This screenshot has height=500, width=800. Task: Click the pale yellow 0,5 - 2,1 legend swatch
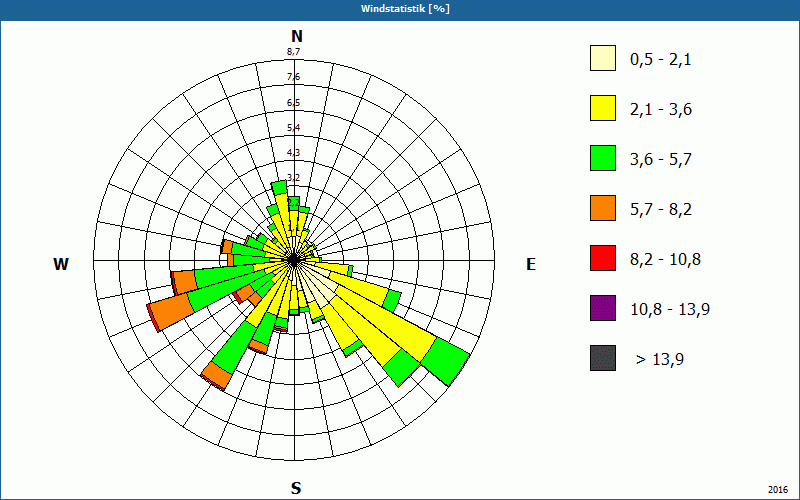click(603, 58)
